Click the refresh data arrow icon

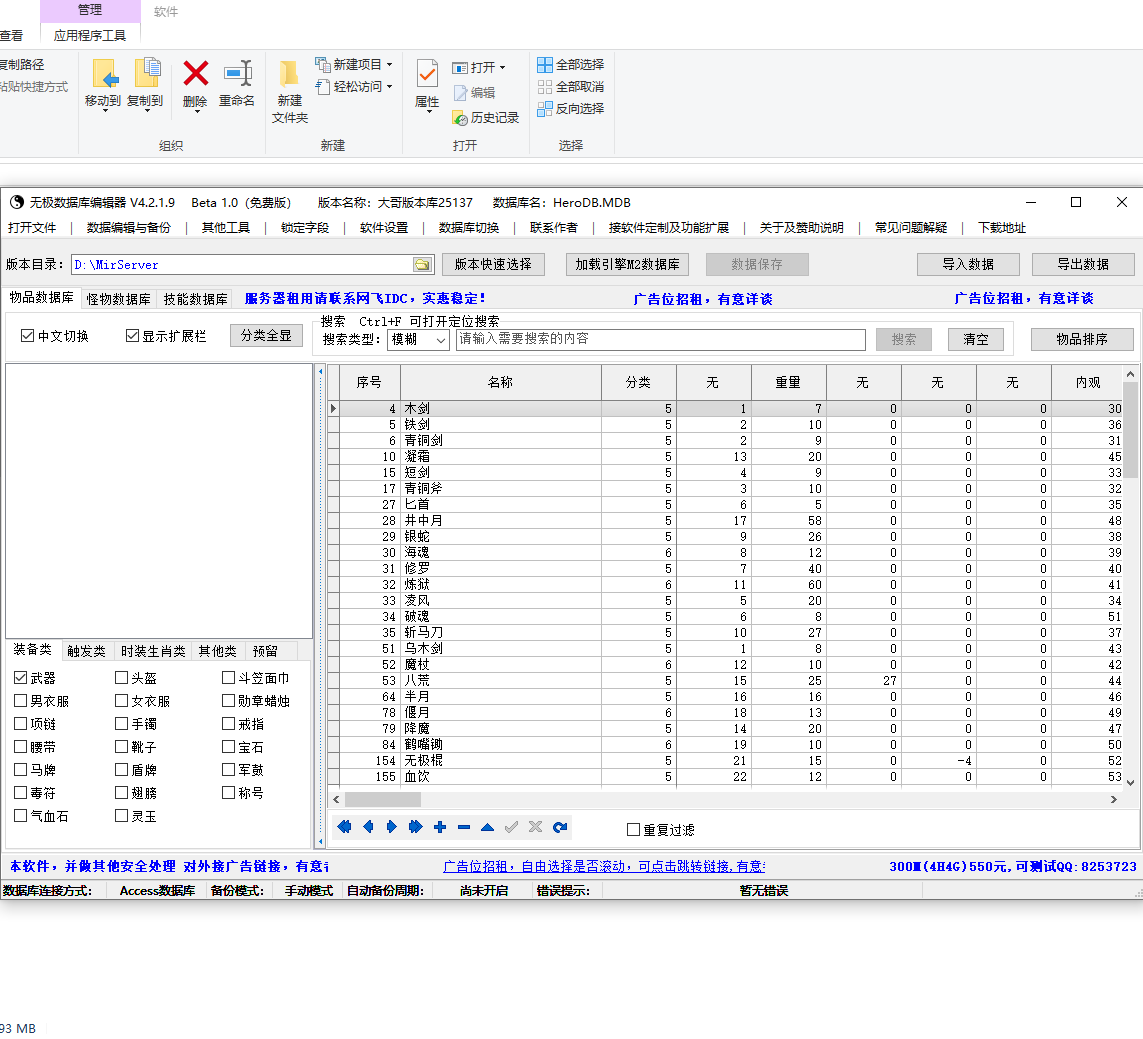[x=560, y=827]
